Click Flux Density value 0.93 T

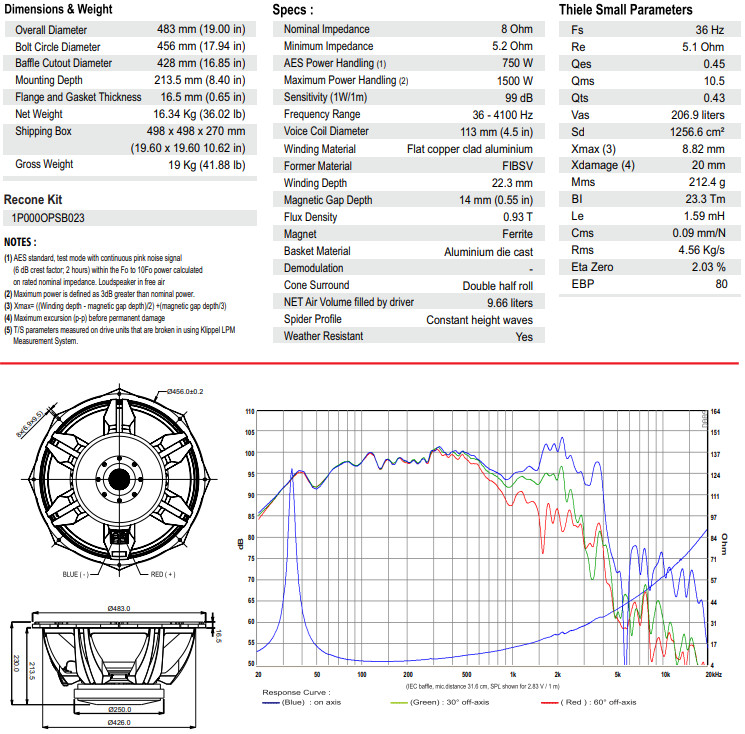coord(518,217)
